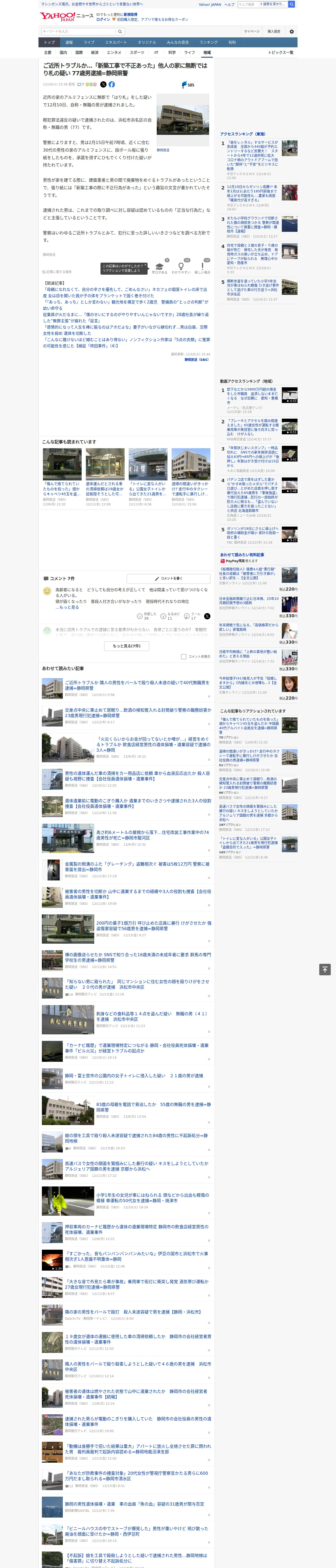Viewport: 336px width, 1568px height.
Task: Select the スポーツ category
Action: point(137,52)
